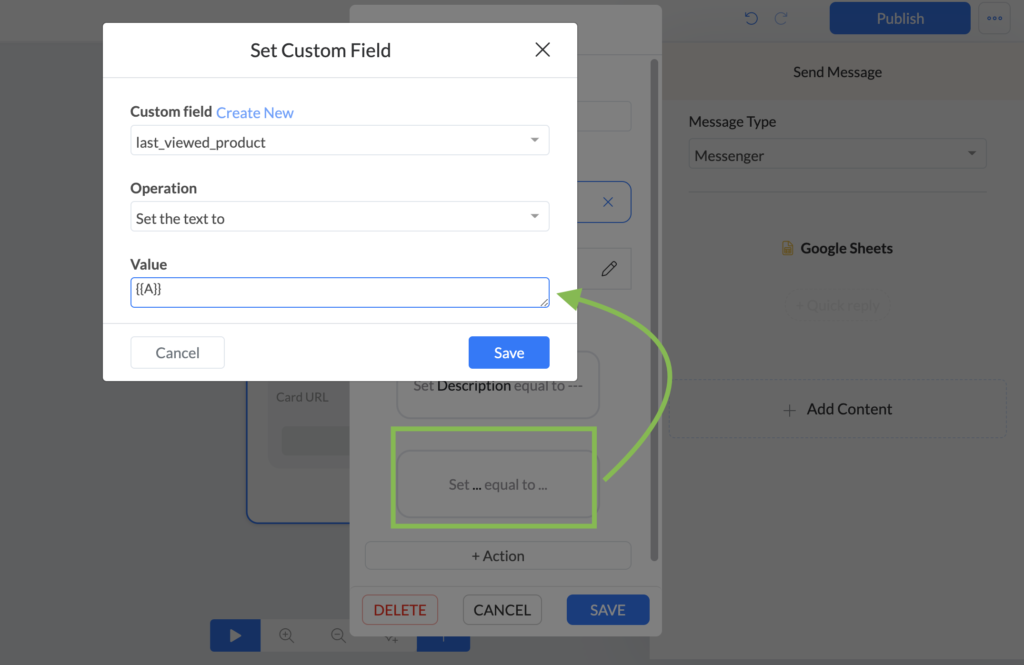This screenshot has height=665, width=1024.
Task: Click the pencil edit icon
Action: pos(609,268)
